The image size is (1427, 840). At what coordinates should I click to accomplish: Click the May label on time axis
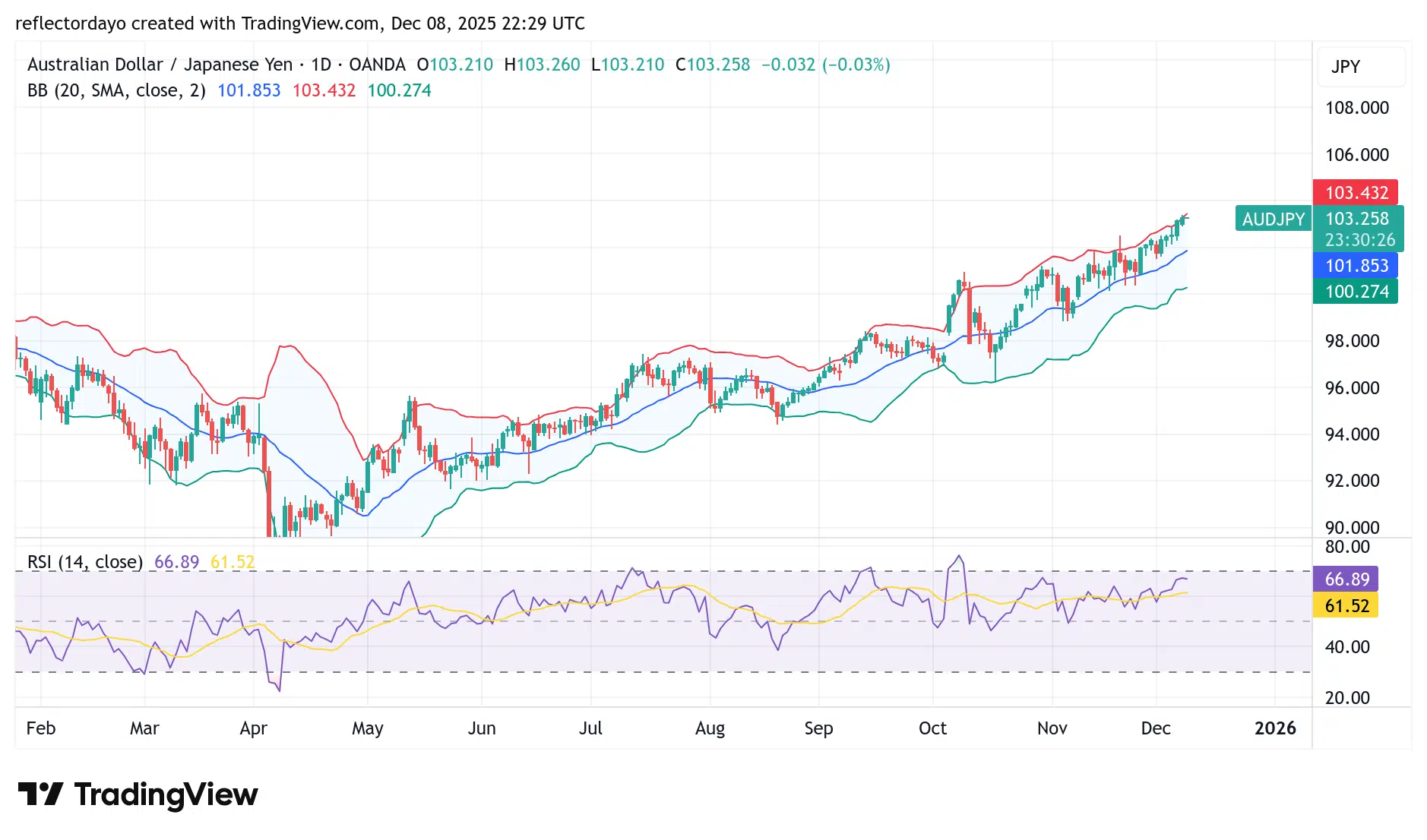pos(367,728)
